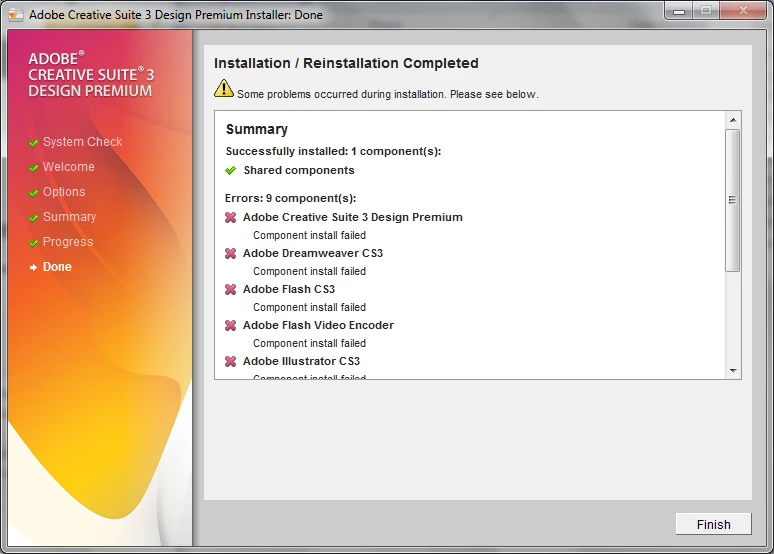Click 'Installation / Reinstallation Completed' heading
Screen dimensions: 774x554
[x=346, y=63]
